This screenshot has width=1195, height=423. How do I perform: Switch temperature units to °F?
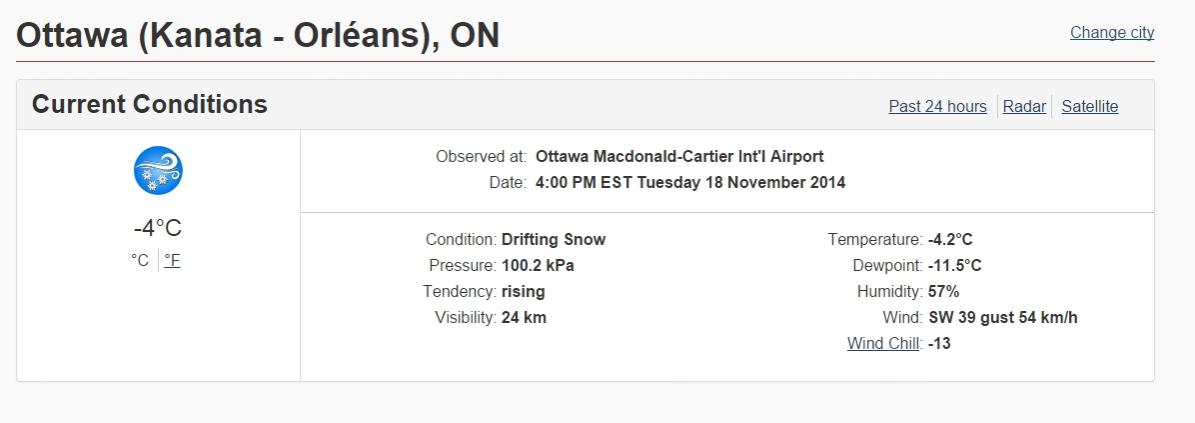[172, 260]
